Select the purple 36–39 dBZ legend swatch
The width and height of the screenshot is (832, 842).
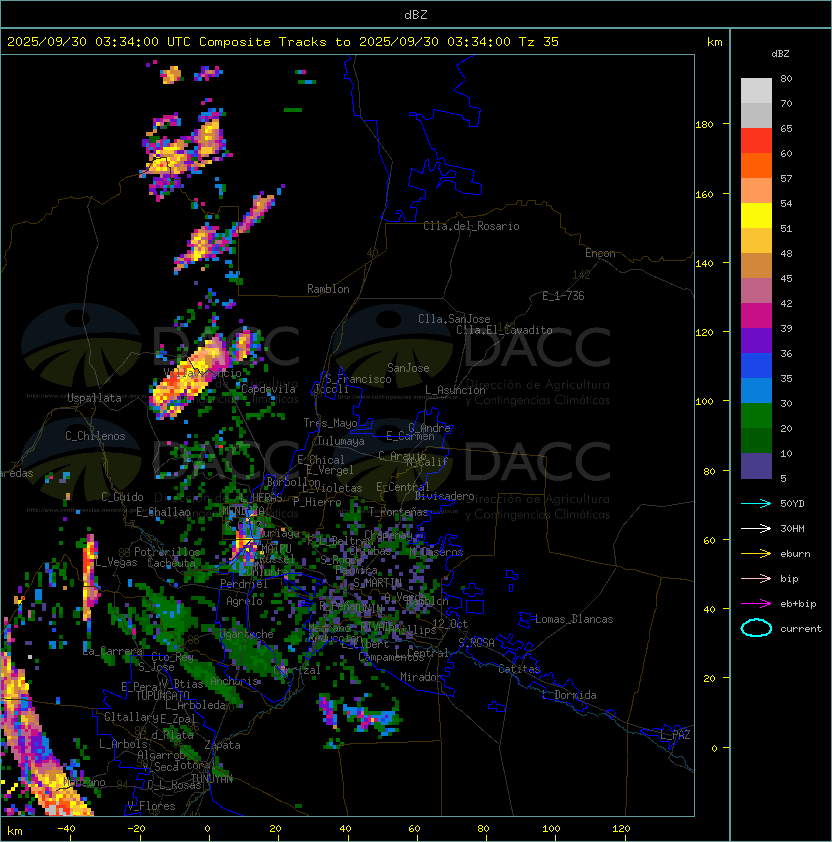click(x=756, y=340)
